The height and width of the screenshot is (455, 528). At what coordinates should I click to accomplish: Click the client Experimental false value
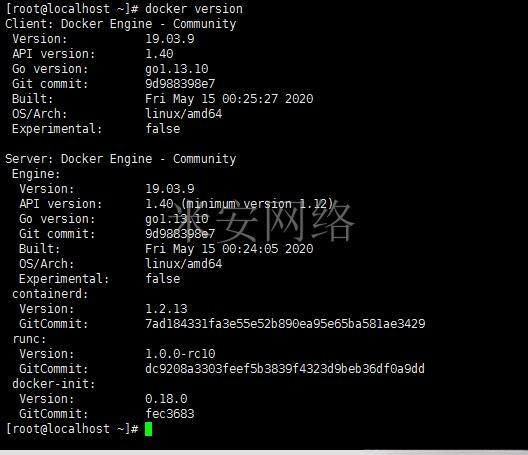click(x=163, y=129)
